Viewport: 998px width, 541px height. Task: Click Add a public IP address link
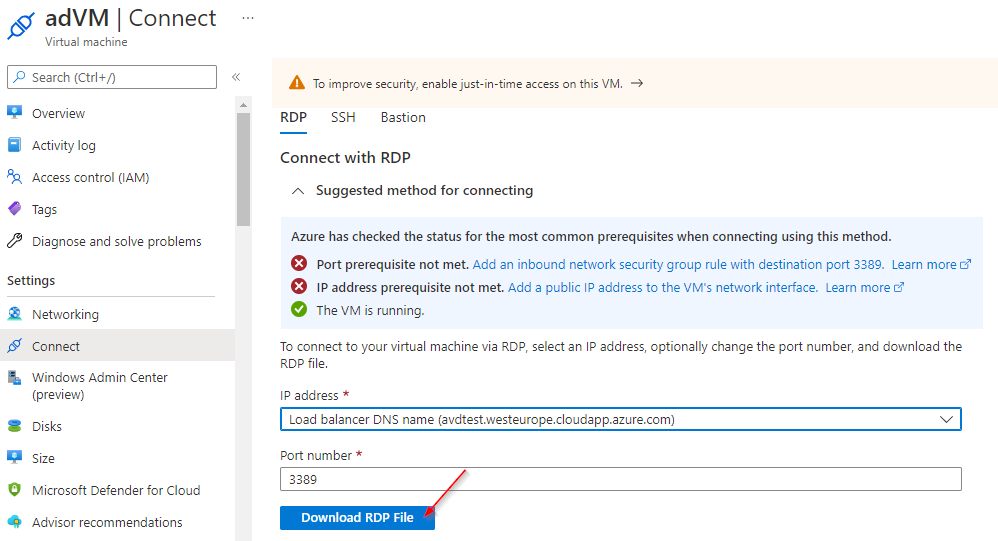coord(663,287)
